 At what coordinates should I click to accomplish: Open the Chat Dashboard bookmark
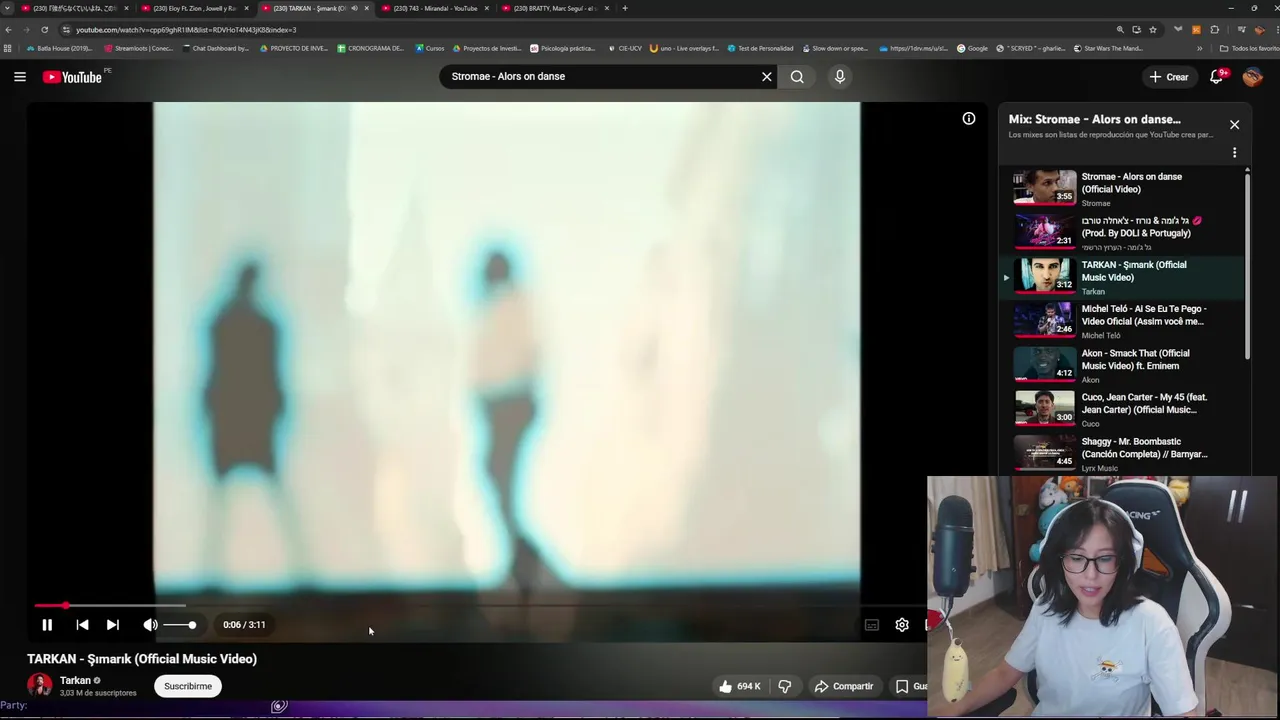coord(216,48)
